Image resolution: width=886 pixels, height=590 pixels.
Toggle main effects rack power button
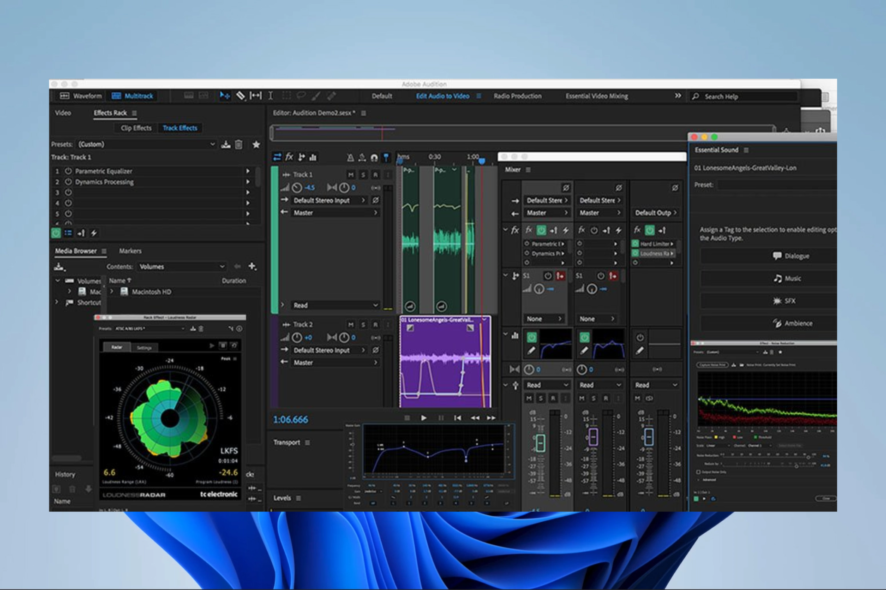coord(56,233)
